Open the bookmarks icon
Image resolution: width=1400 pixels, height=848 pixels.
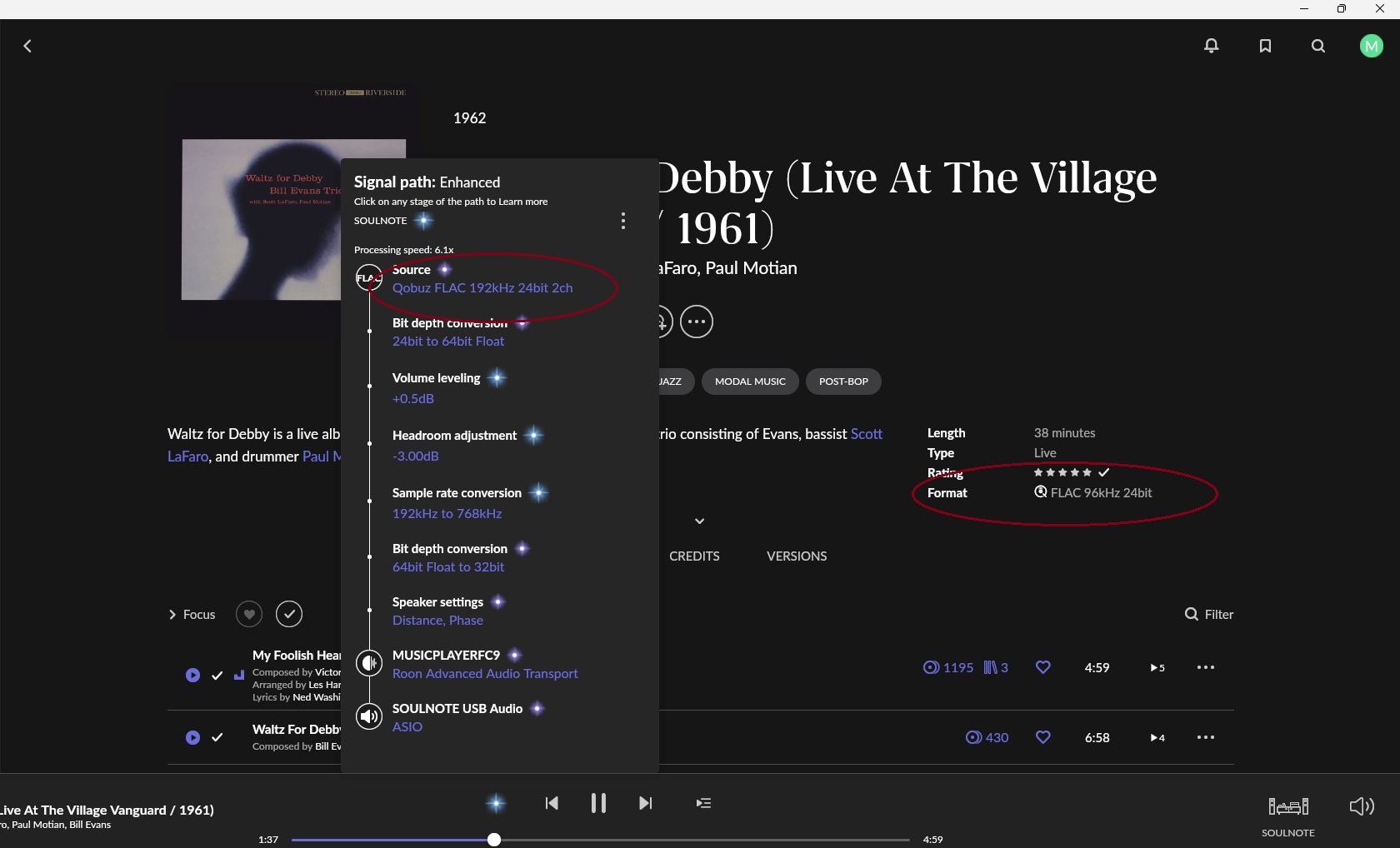(1265, 46)
